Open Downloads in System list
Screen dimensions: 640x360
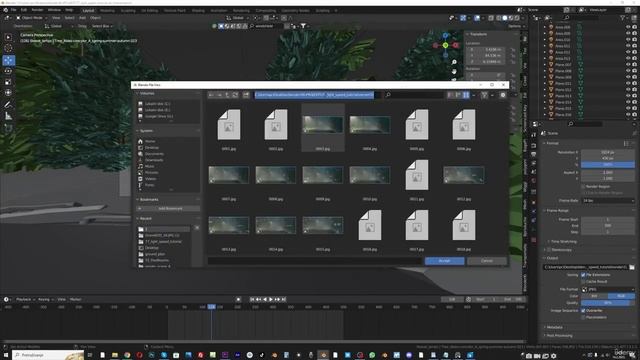point(154,160)
